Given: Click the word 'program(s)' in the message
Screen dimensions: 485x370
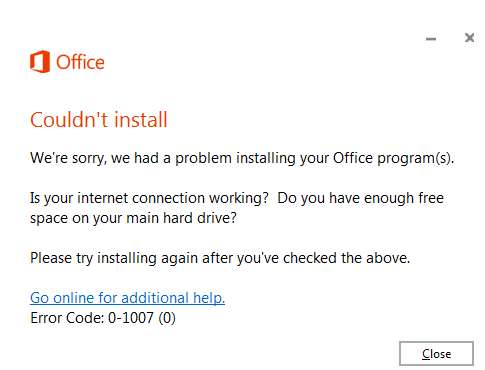Looking at the screenshot, I should point(415,158).
